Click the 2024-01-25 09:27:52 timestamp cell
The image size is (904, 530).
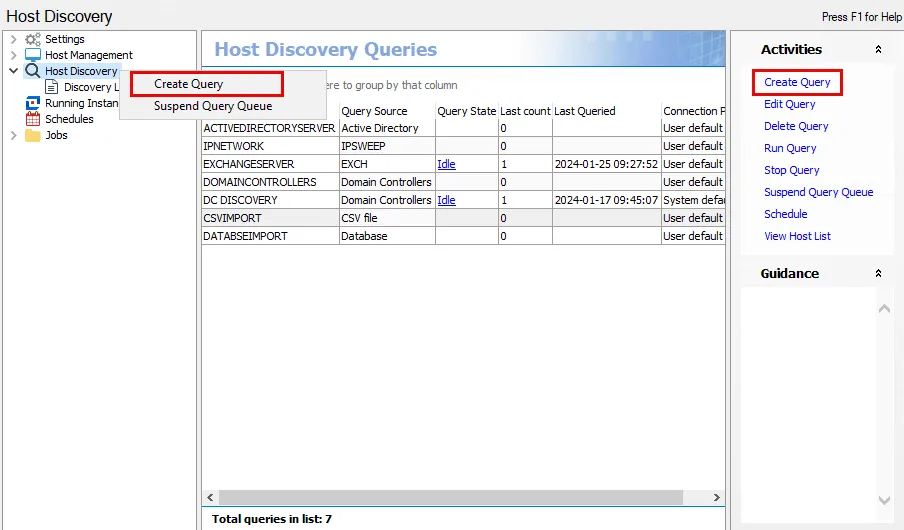tap(607, 164)
